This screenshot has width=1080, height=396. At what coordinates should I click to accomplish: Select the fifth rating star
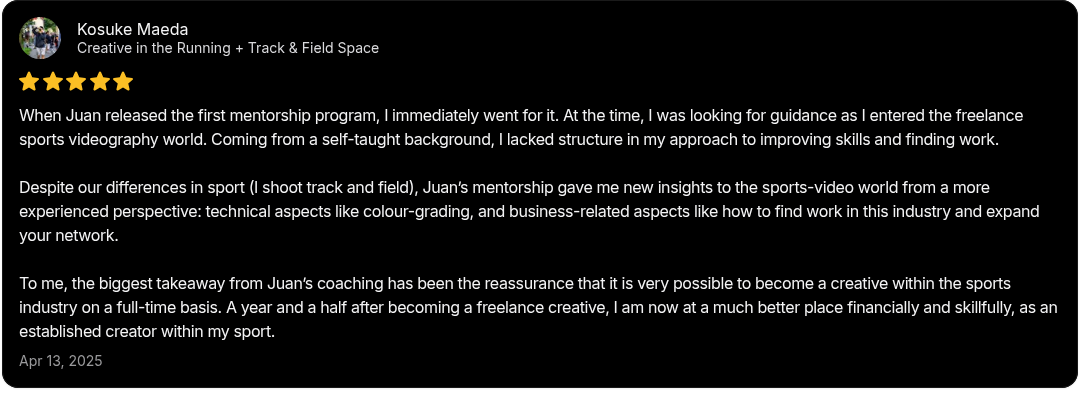click(123, 83)
